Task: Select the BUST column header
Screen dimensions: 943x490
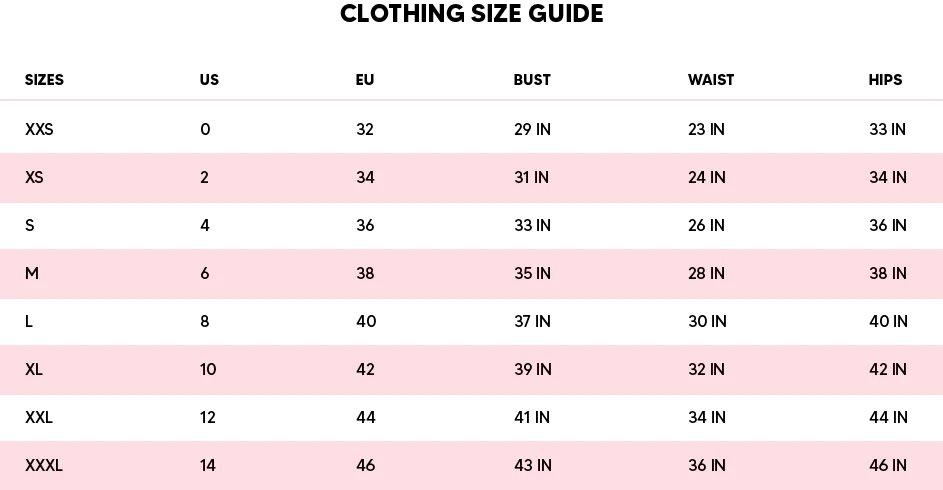Action: 532,80
